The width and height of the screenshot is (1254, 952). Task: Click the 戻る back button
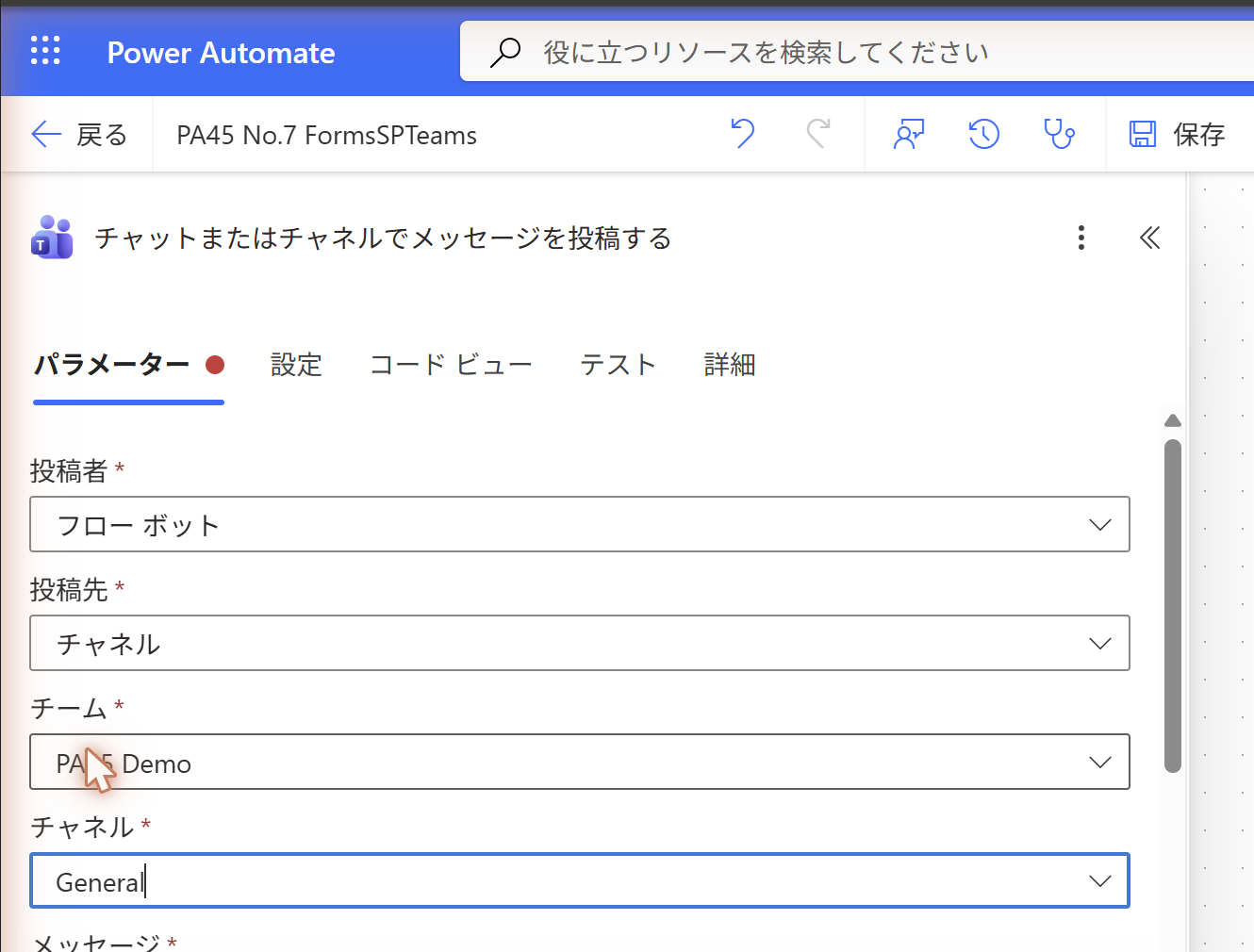point(79,135)
